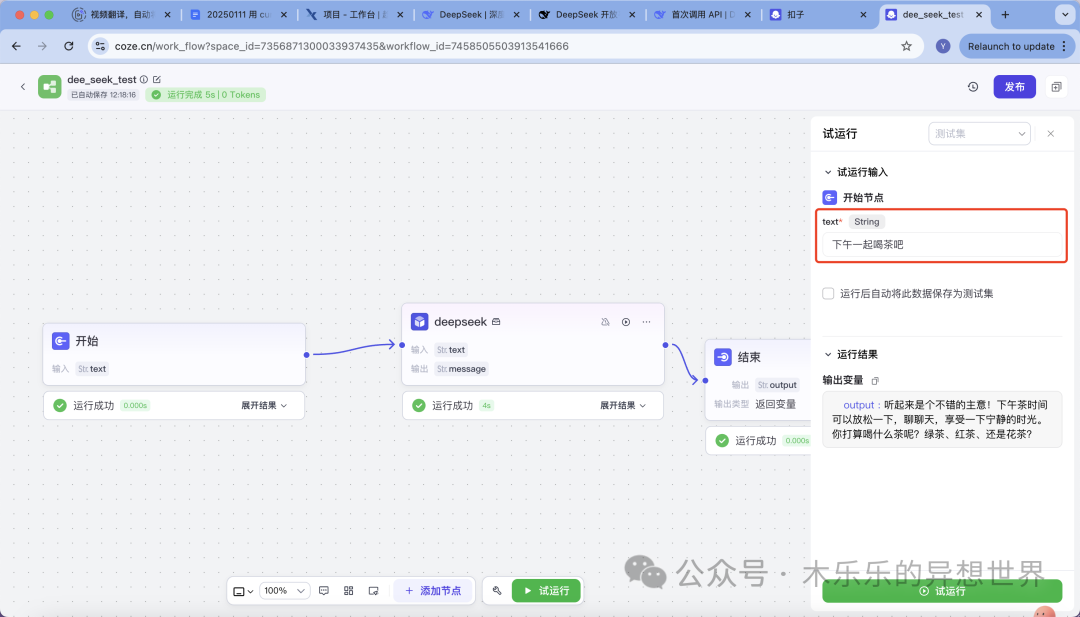The width and height of the screenshot is (1080, 617).
Task: Auto-arrange nodes with the grid icon
Action: [349, 591]
